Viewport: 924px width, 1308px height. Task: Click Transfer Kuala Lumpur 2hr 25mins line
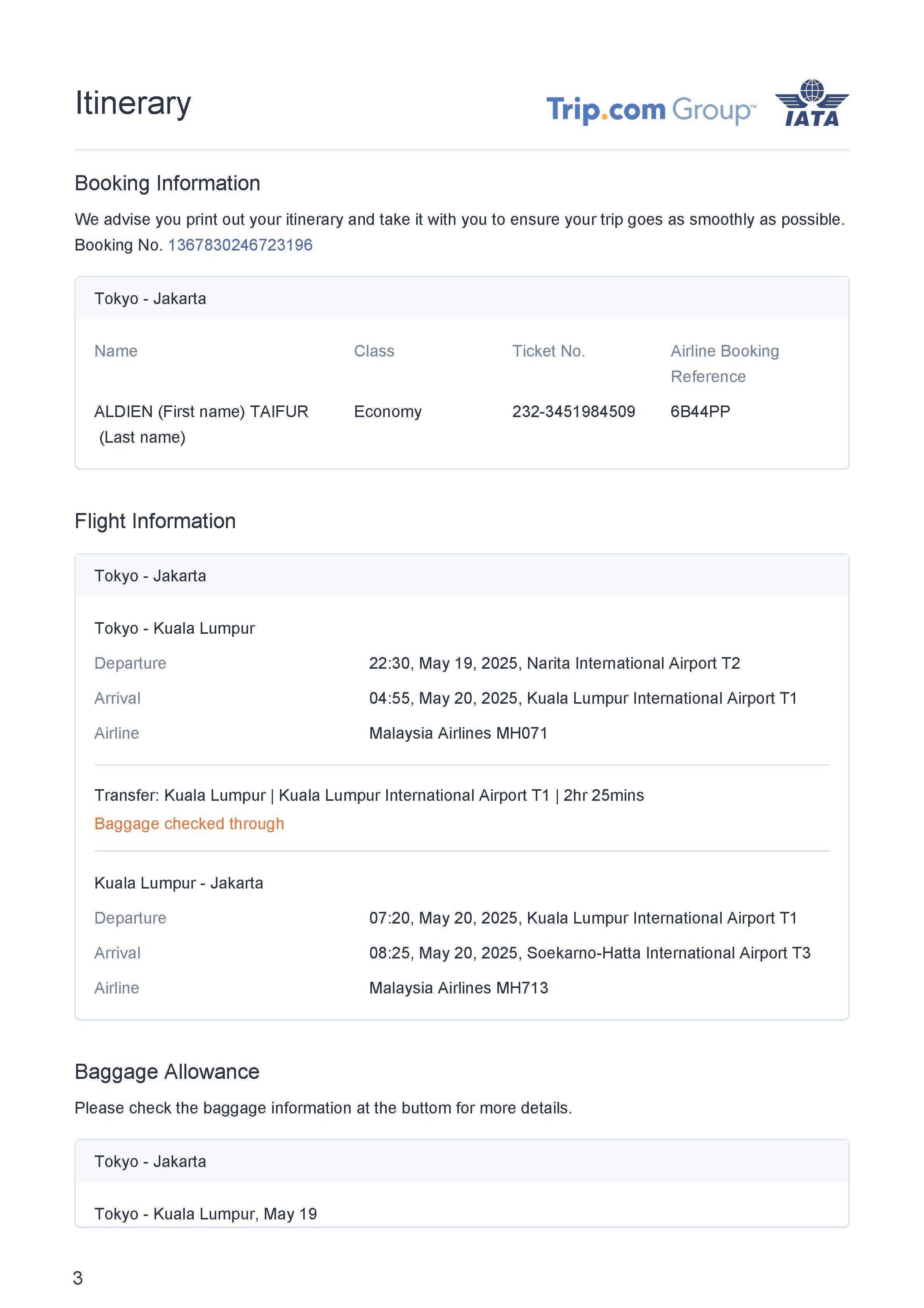click(x=369, y=795)
